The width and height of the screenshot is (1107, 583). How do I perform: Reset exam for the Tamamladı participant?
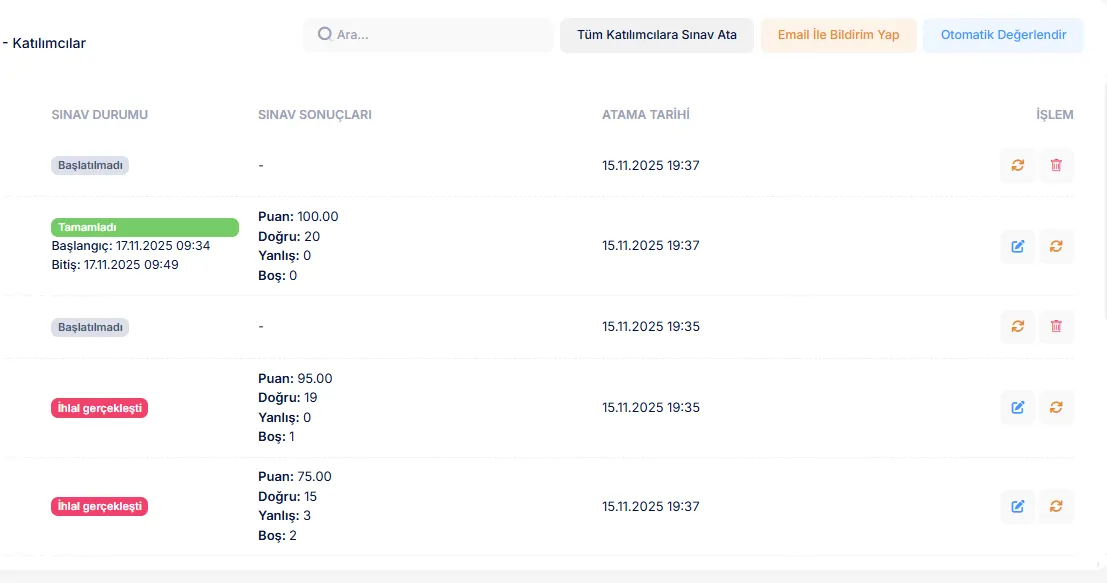point(1056,246)
